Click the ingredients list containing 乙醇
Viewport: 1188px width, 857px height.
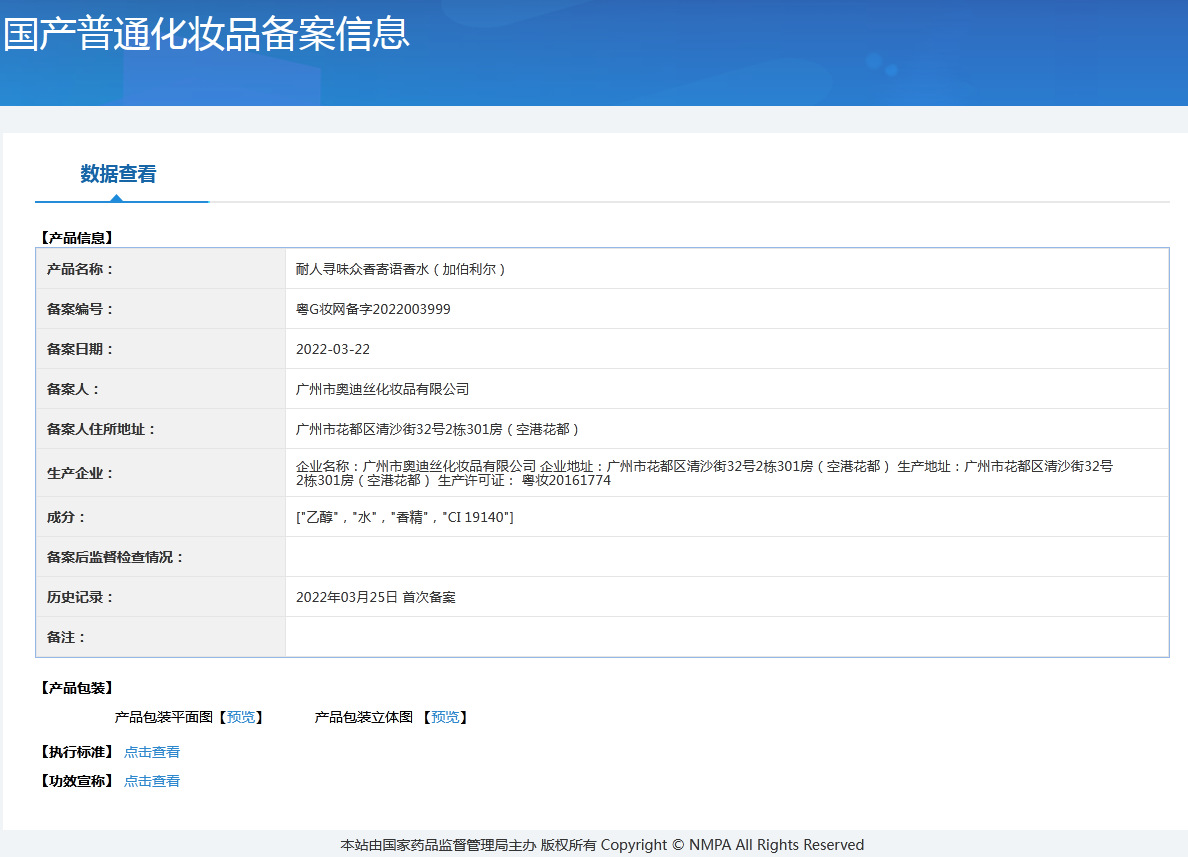click(406, 516)
